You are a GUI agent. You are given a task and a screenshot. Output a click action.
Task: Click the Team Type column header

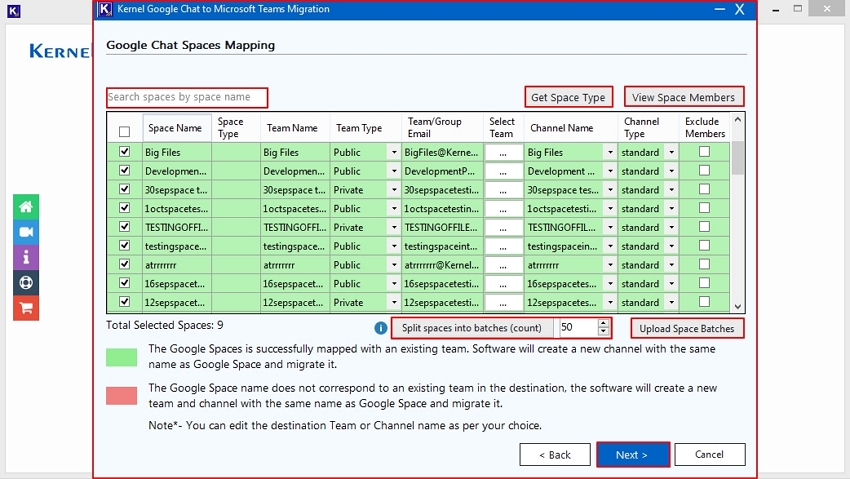(365, 128)
